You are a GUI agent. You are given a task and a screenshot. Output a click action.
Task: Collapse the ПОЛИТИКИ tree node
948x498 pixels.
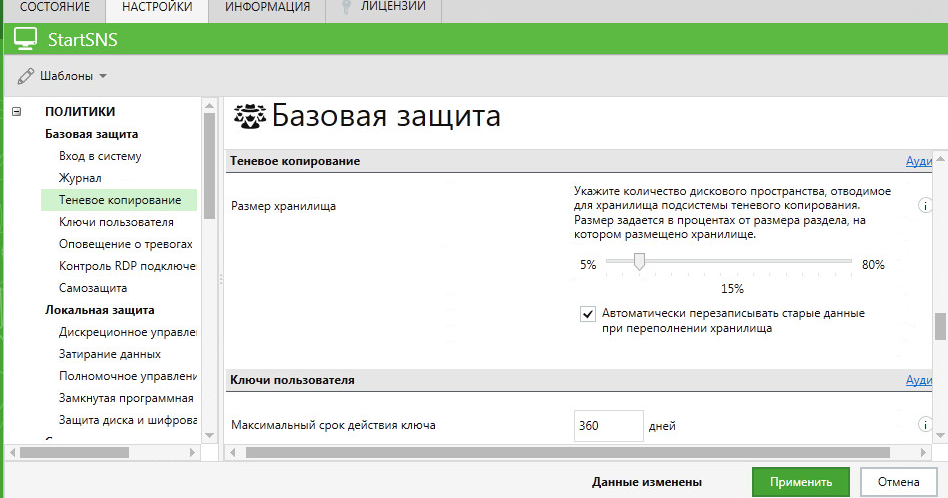[17, 111]
